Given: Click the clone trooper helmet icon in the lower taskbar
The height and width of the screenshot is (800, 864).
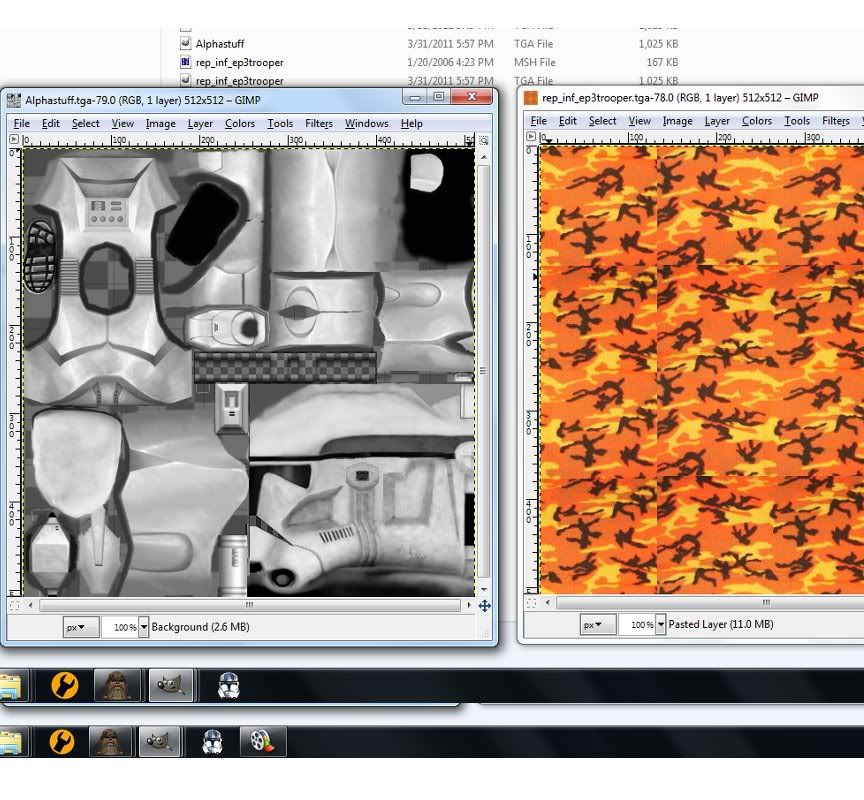Looking at the screenshot, I should 212,742.
